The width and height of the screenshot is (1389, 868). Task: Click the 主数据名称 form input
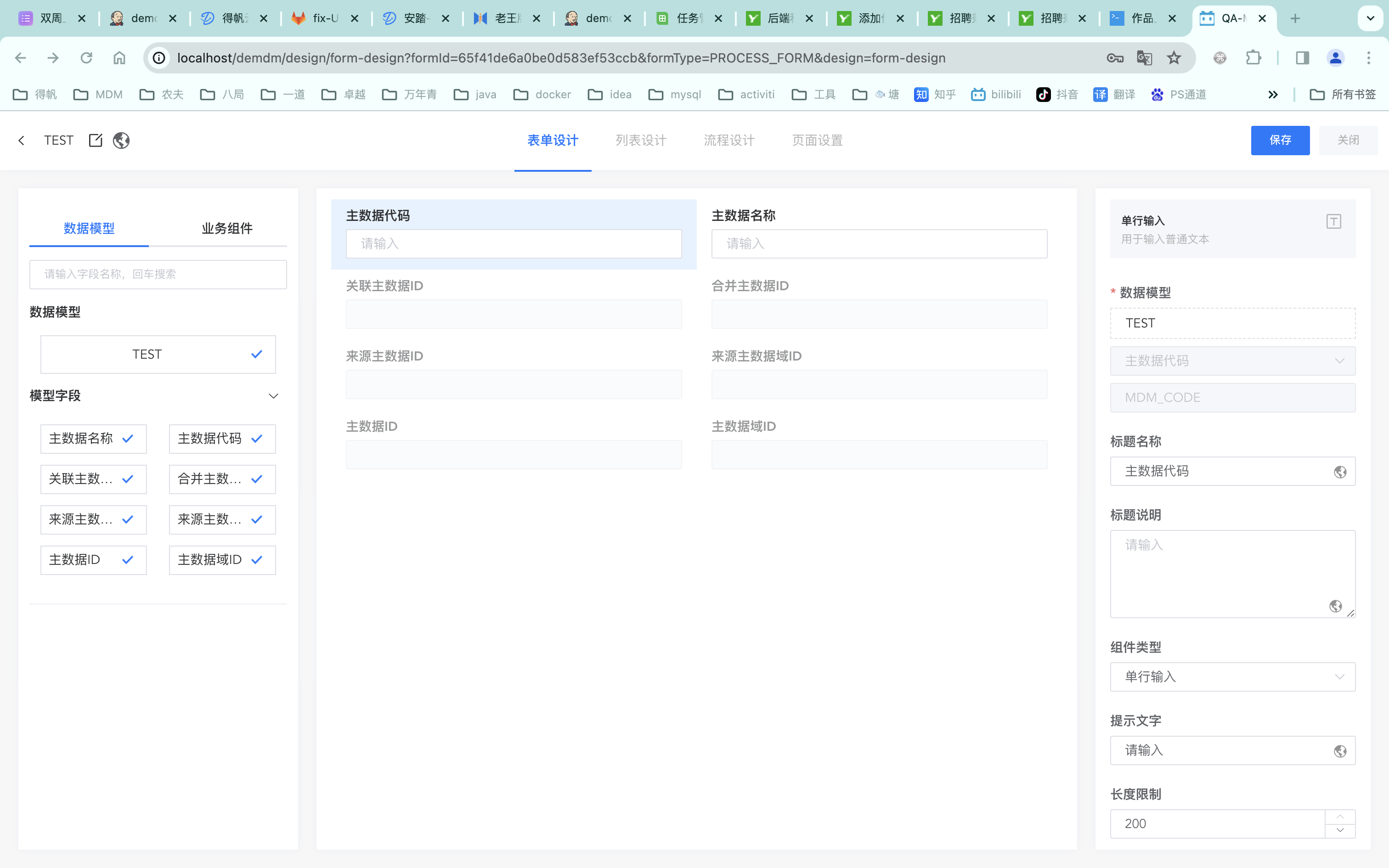[x=879, y=244]
